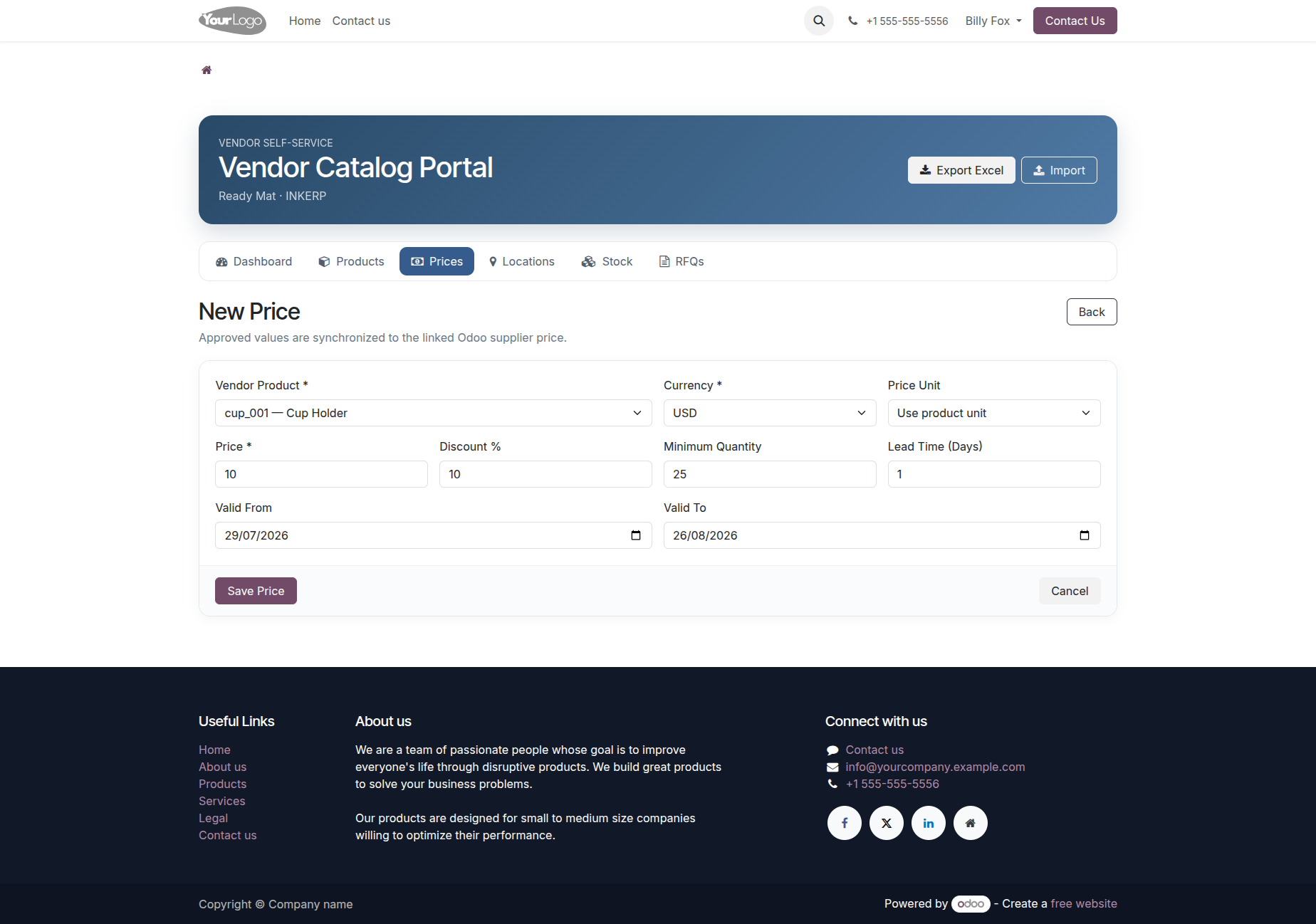Click the Minimum Quantity field
This screenshot has height=924, width=1316.
click(x=770, y=474)
